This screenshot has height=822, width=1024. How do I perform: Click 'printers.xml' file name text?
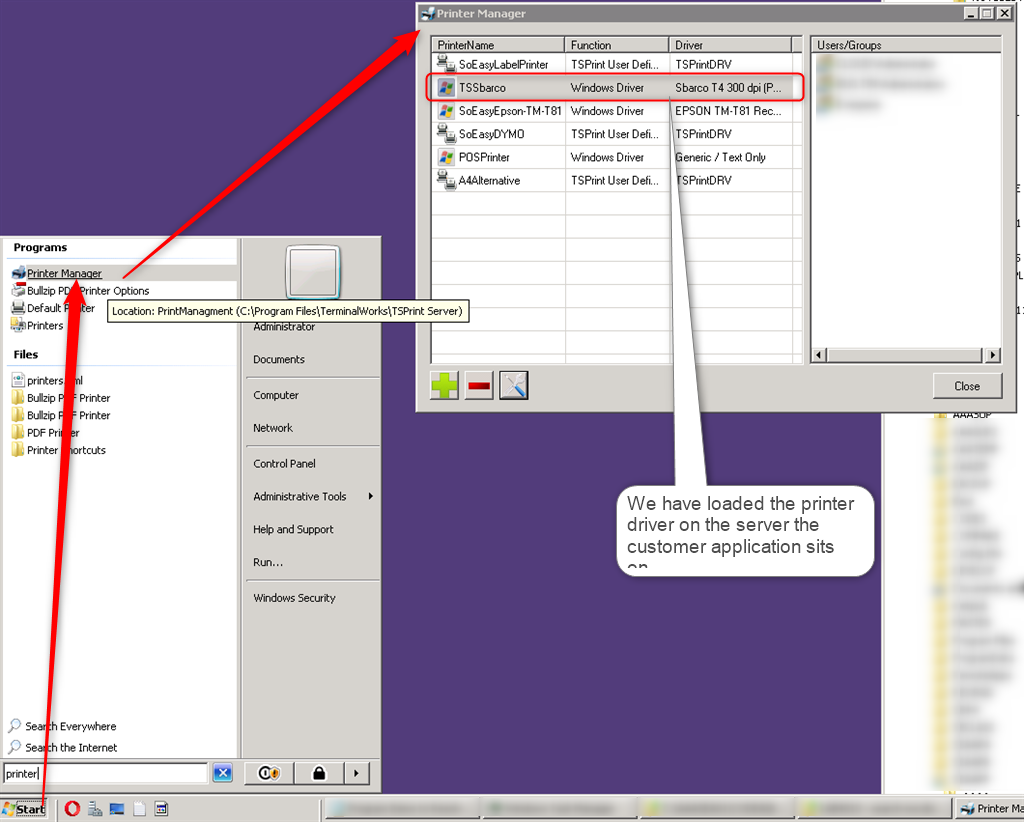(55, 380)
